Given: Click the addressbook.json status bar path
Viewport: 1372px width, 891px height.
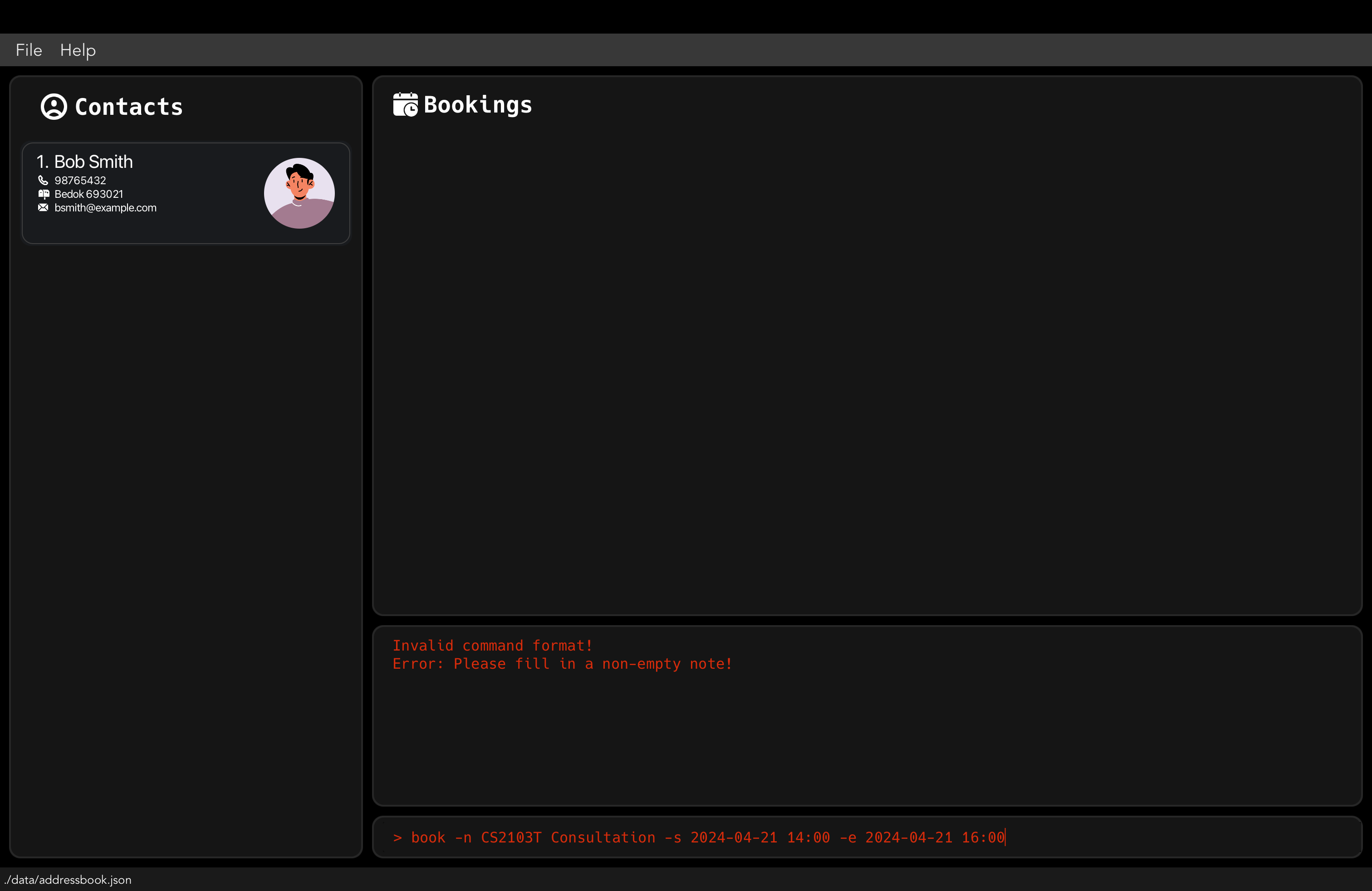Looking at the screenshot, I should click(68, 880).
